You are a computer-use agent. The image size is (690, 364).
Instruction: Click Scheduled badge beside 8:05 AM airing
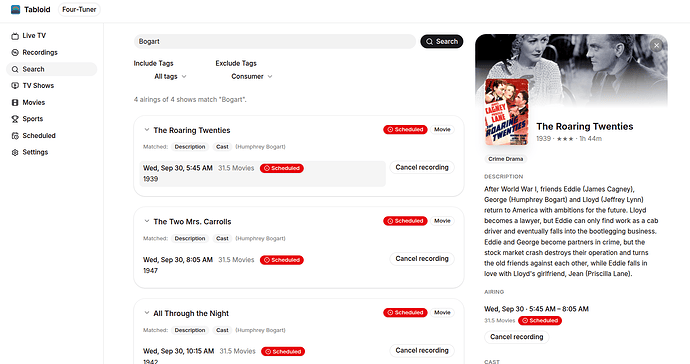click(x=282, y=260)
